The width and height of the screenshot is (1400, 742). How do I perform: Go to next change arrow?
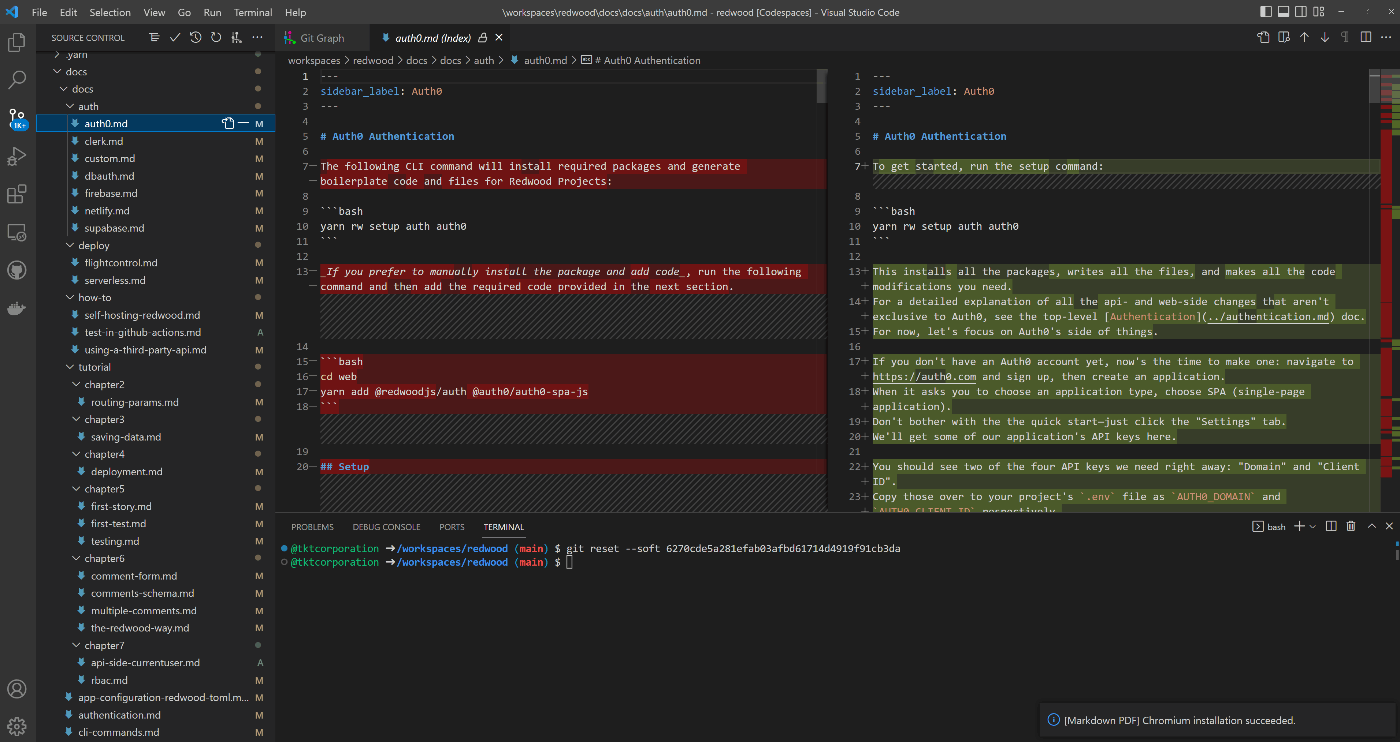pyautogui.click(x=1324, y=37)
